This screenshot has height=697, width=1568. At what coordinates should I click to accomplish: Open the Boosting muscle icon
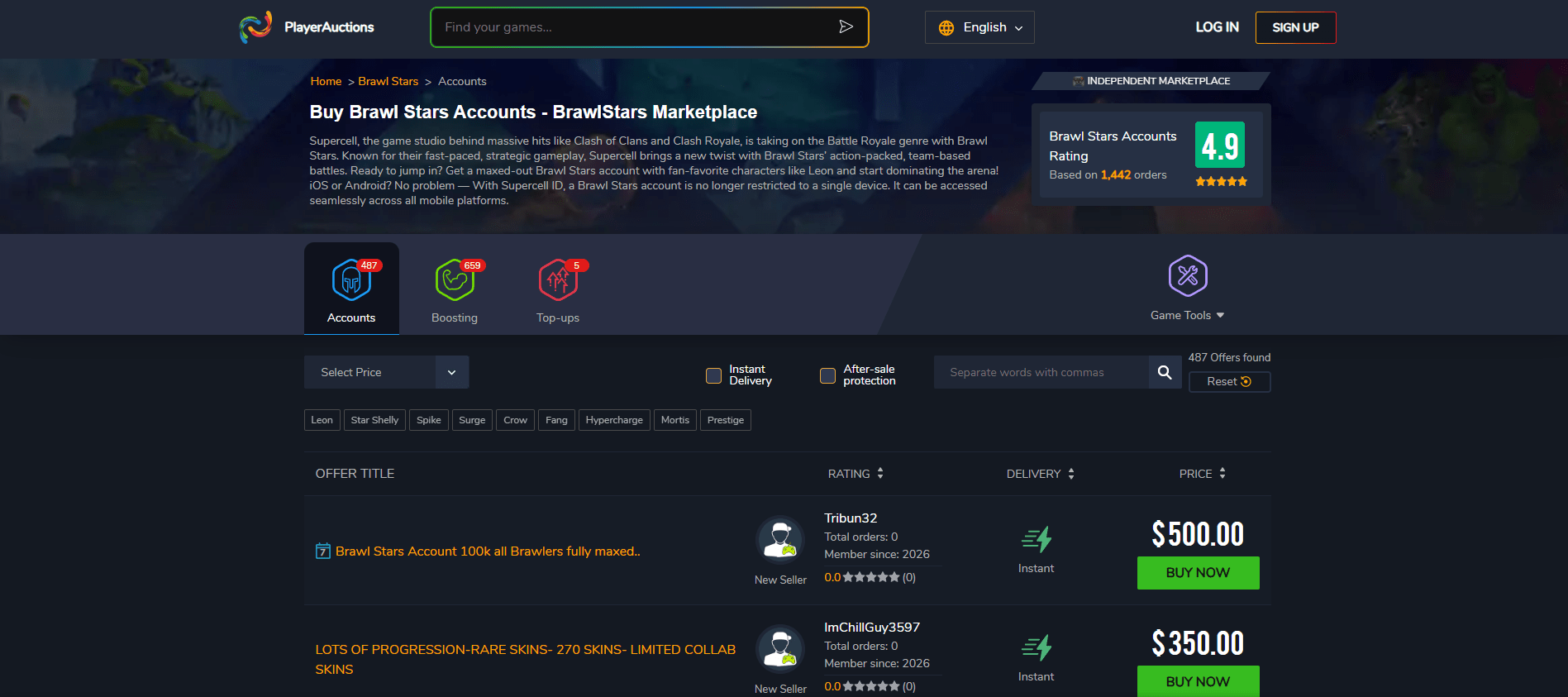[455, 280]
